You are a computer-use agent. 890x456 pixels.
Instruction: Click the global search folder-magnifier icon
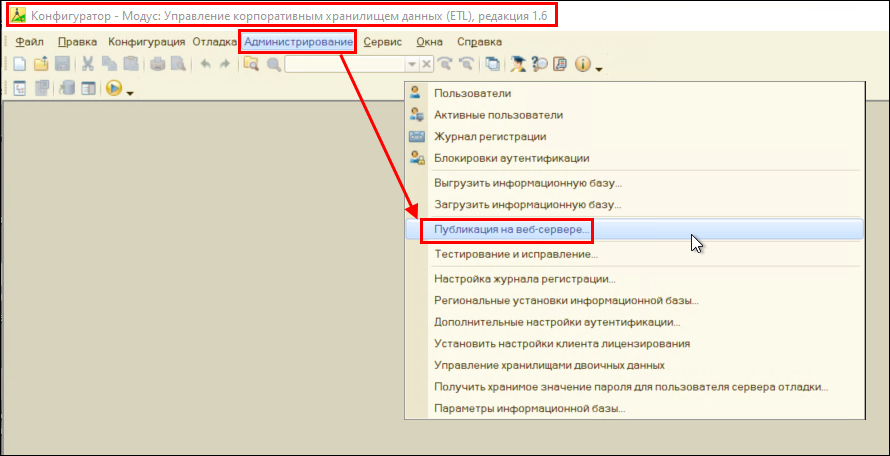(251, 64)
